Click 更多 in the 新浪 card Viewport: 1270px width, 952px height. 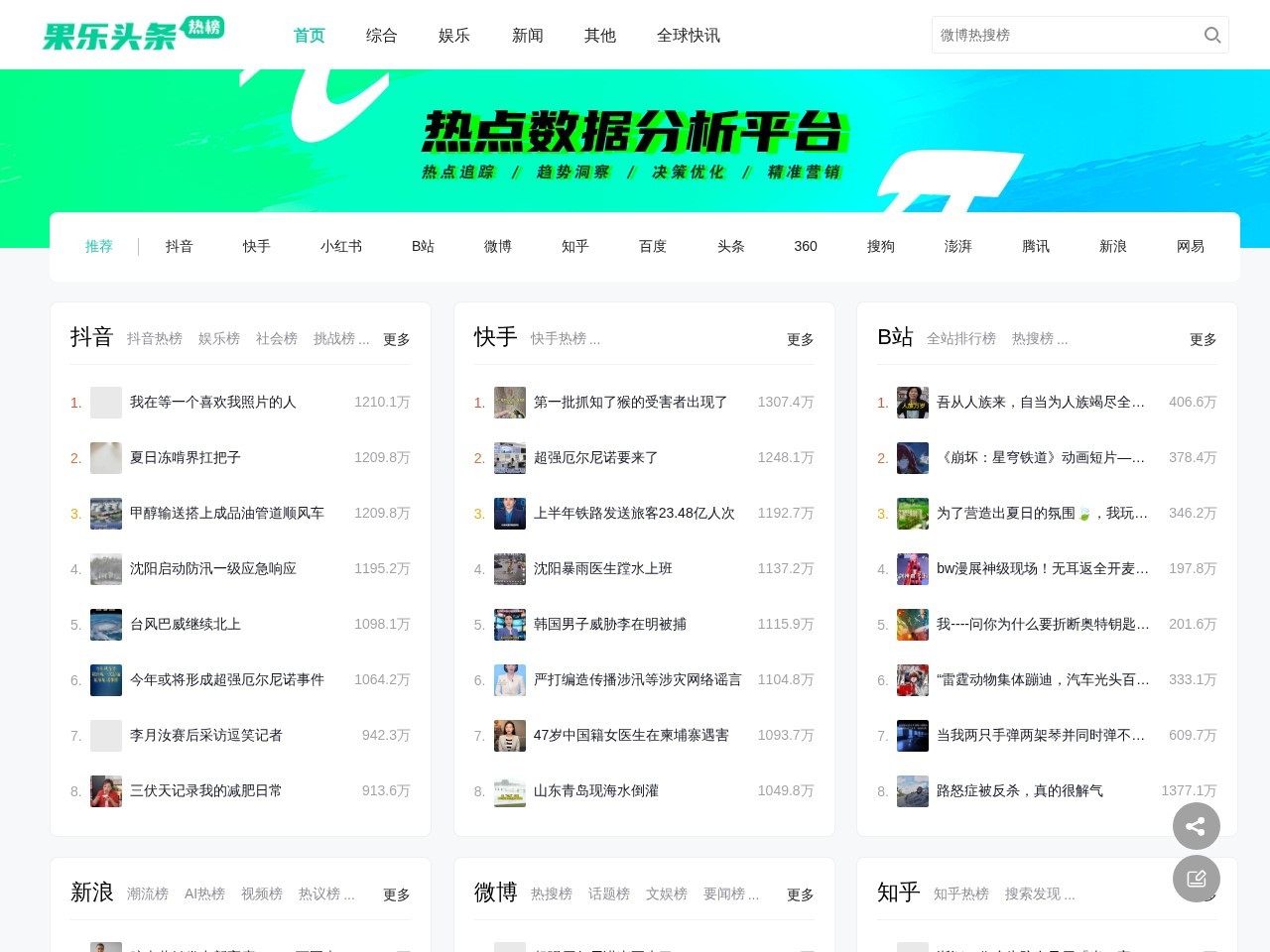tap(397, 894)
